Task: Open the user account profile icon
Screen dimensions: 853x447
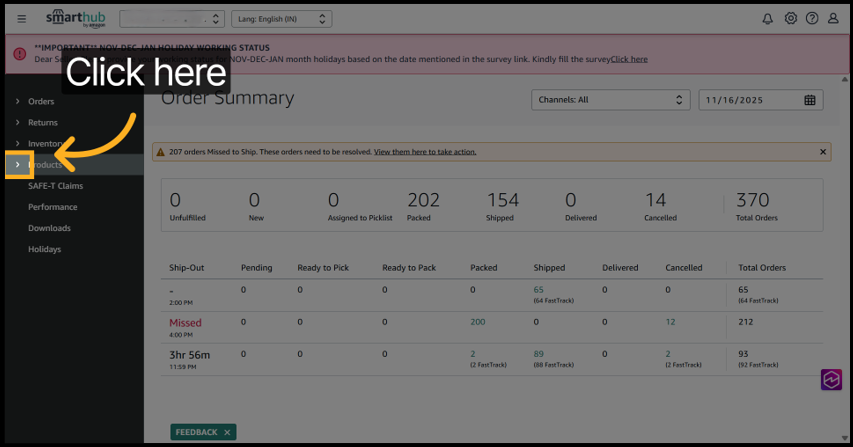Action: 833,19
